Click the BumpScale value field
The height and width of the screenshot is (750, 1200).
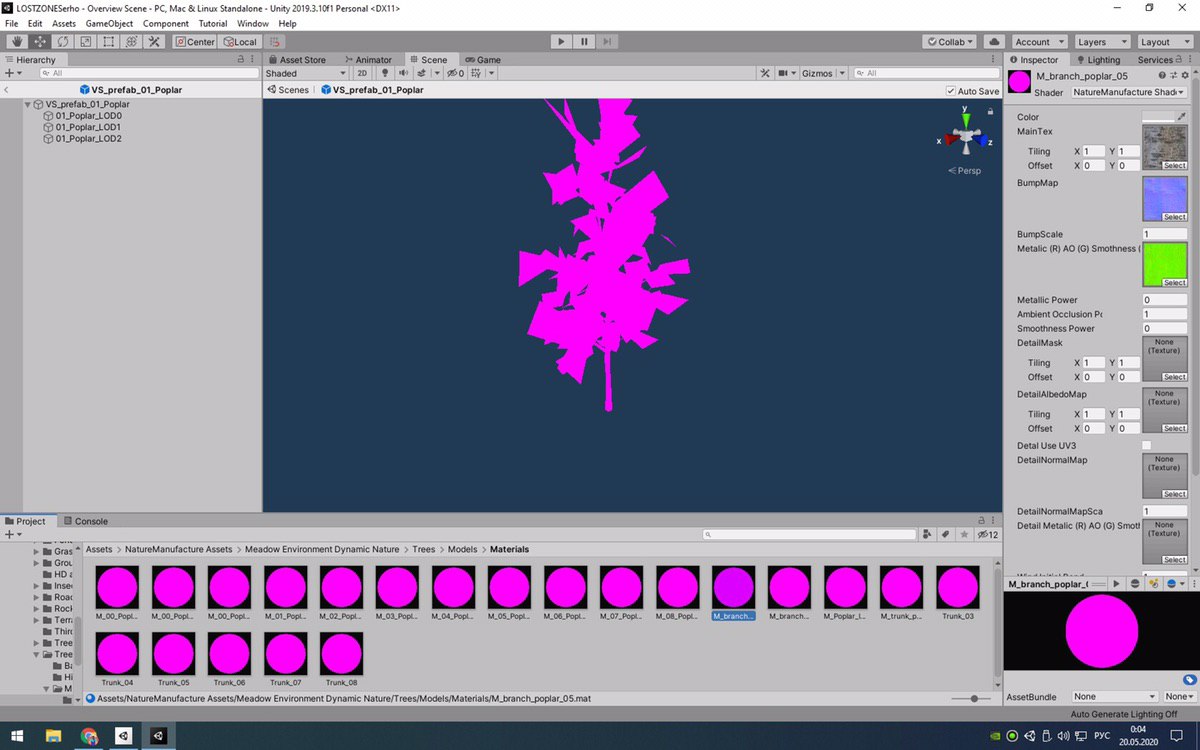point(1164,234)
